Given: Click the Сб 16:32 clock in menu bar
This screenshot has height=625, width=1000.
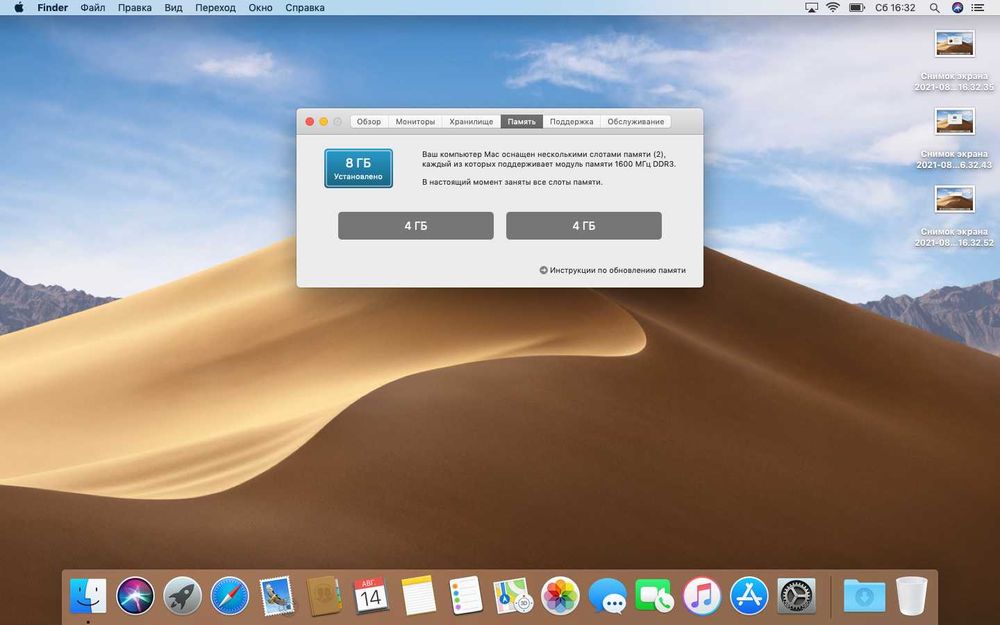Looking at the screenshot, I should tap(895, 8).
